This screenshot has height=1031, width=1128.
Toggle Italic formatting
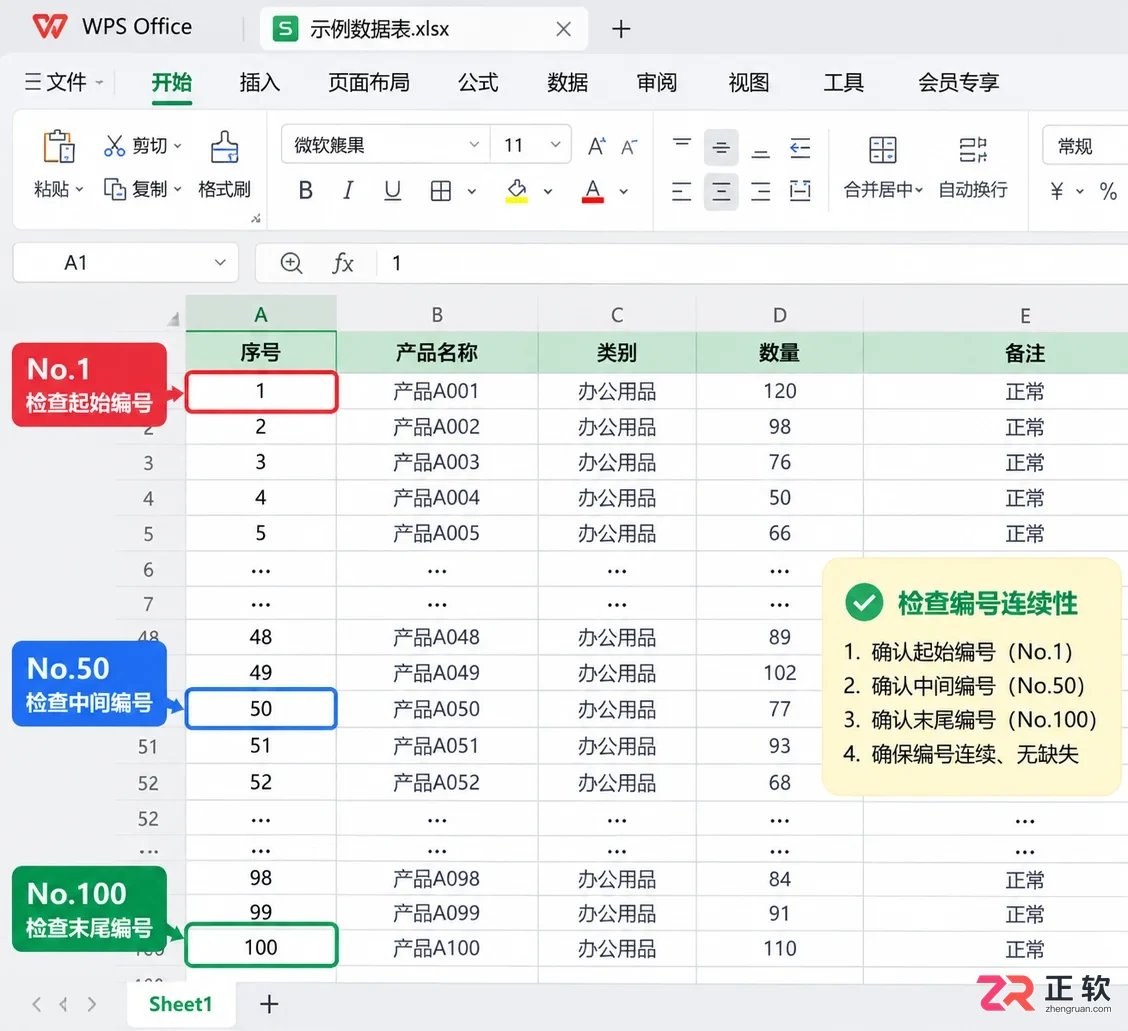point(348,191)
